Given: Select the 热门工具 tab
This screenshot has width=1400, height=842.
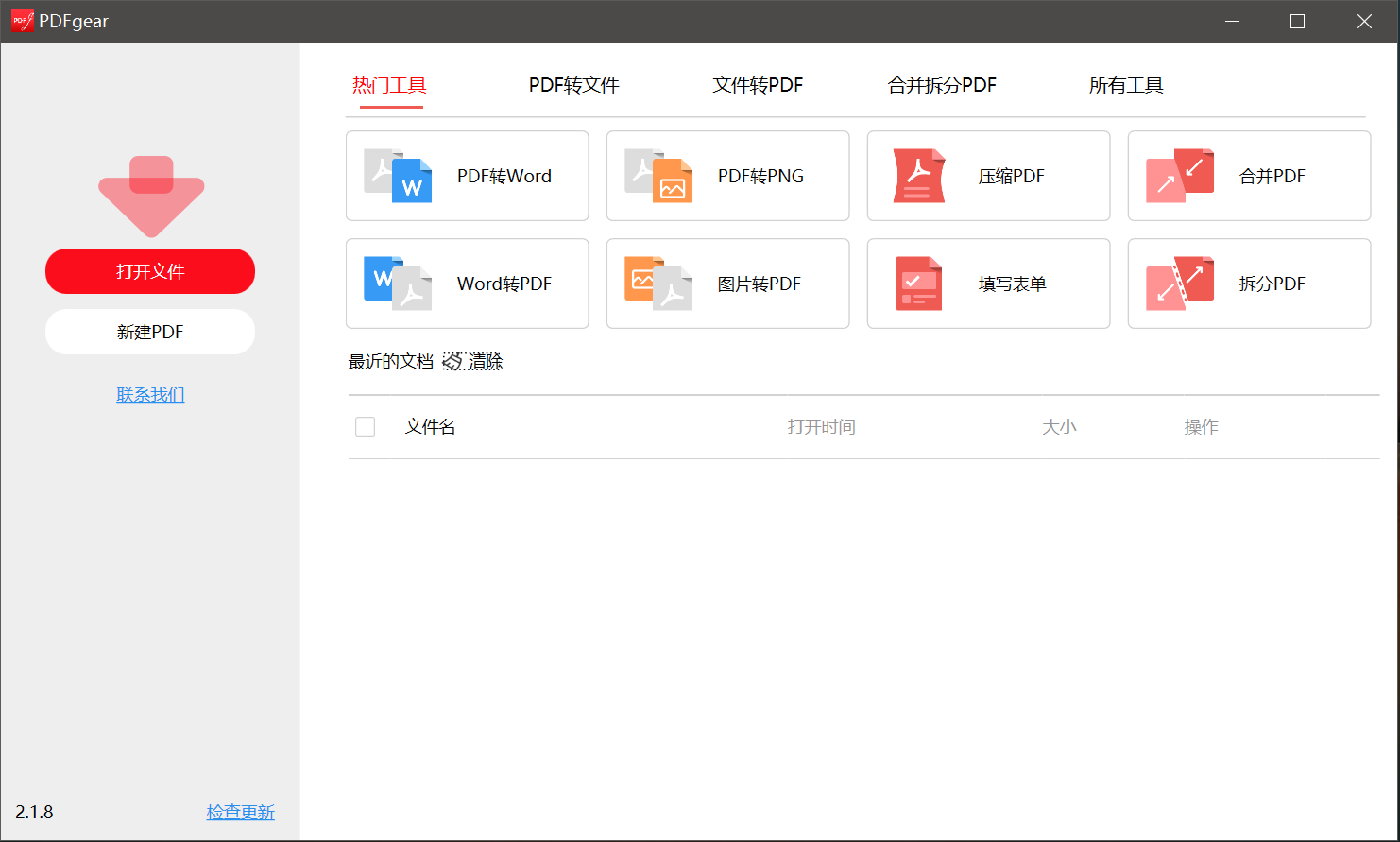Looking at the screenshot, I should [x=390, y=85].
